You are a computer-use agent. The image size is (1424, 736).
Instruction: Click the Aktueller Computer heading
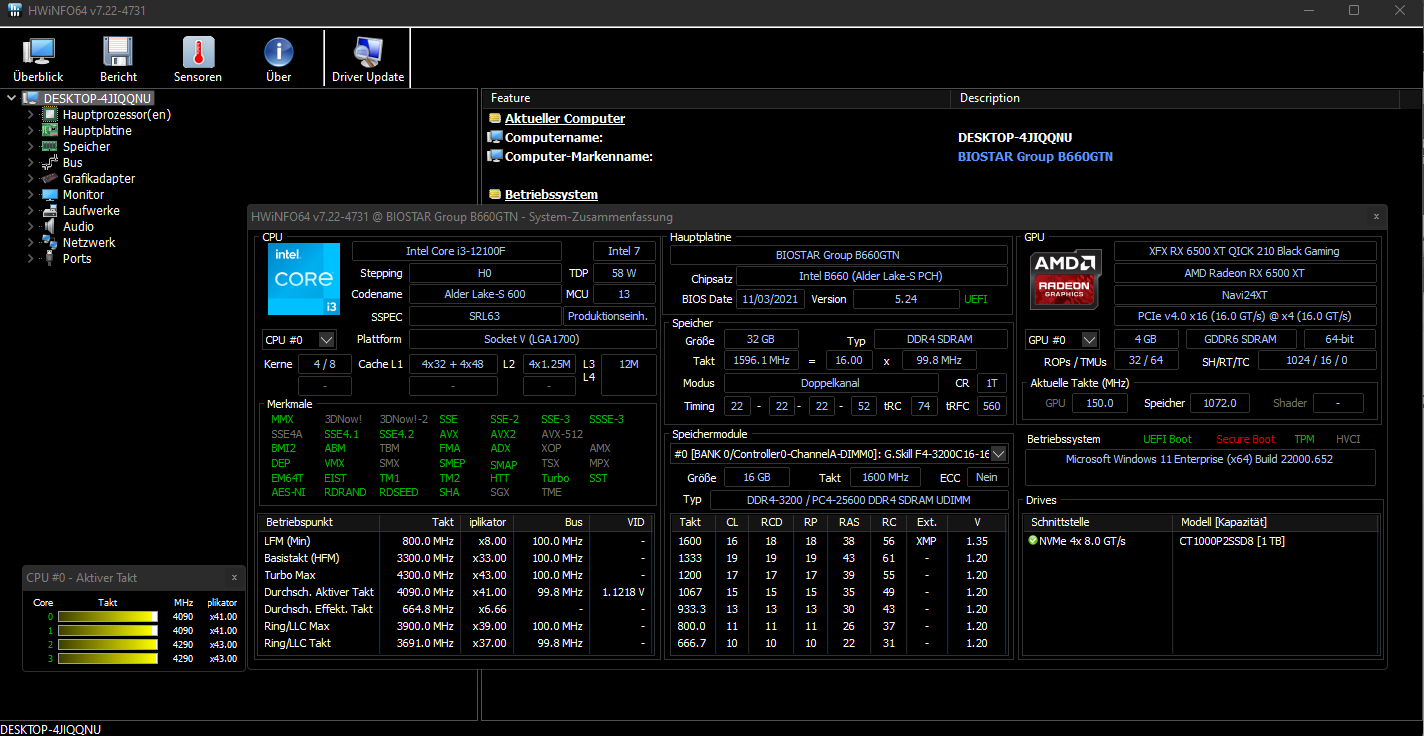pos(565,118)
